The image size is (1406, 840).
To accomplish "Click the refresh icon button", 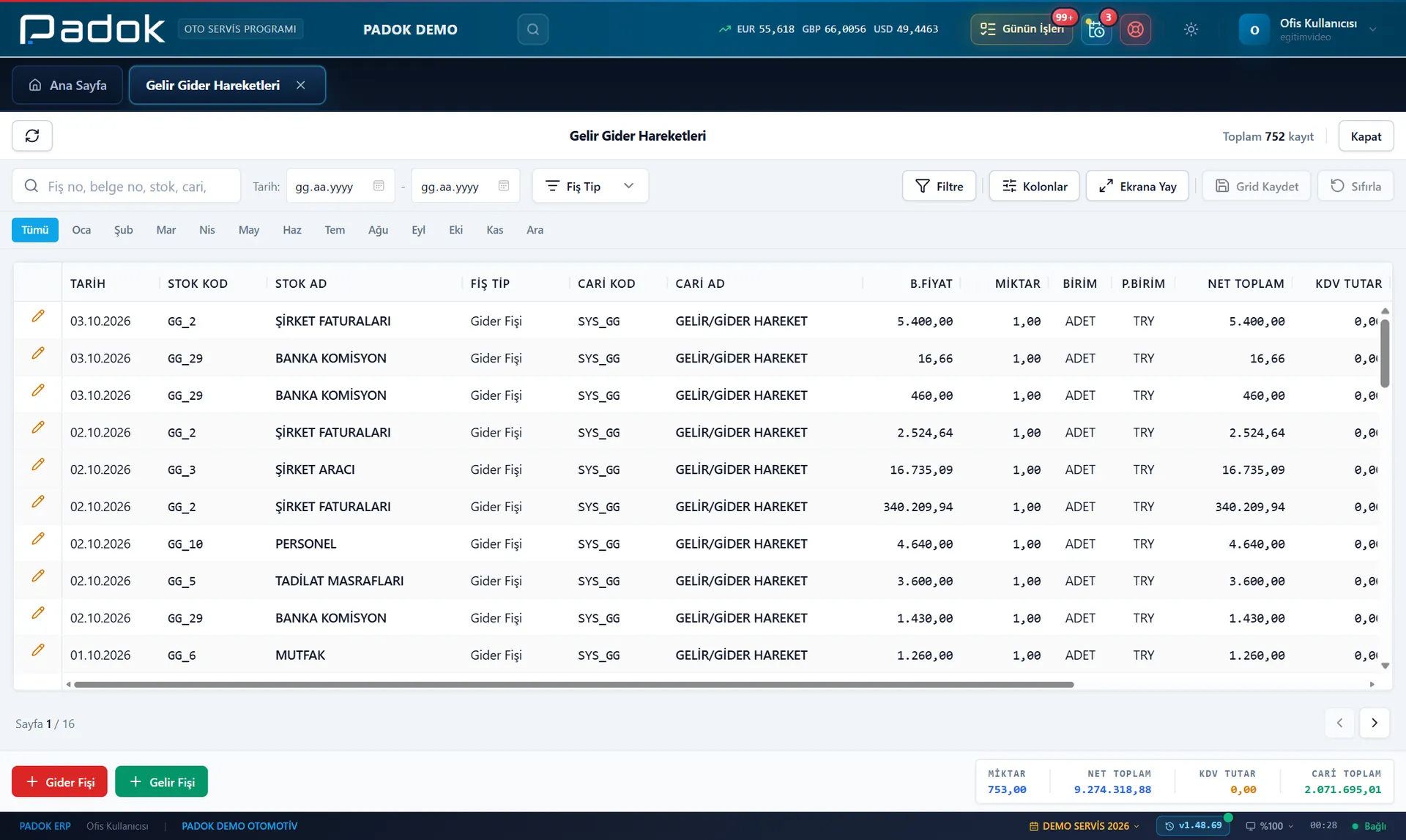I will [32, 136].
